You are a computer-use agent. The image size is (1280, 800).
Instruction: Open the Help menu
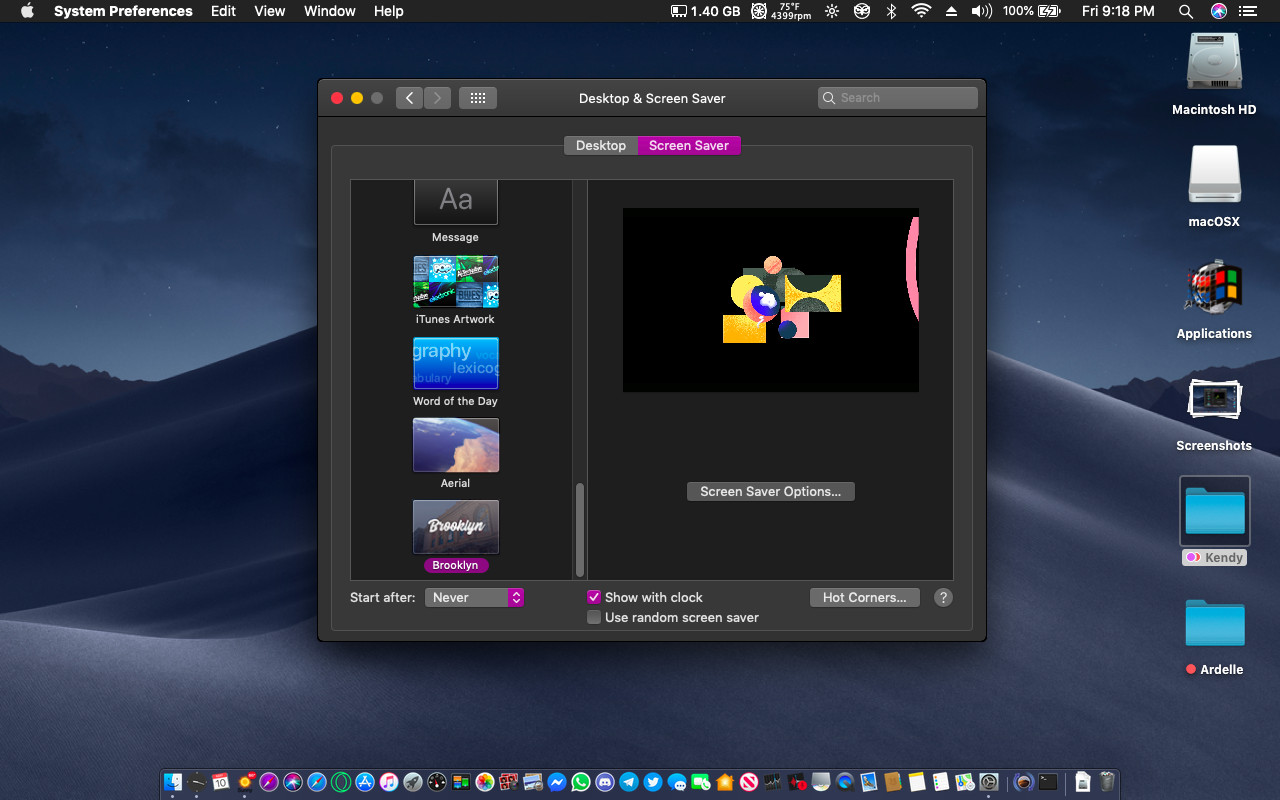389,11
